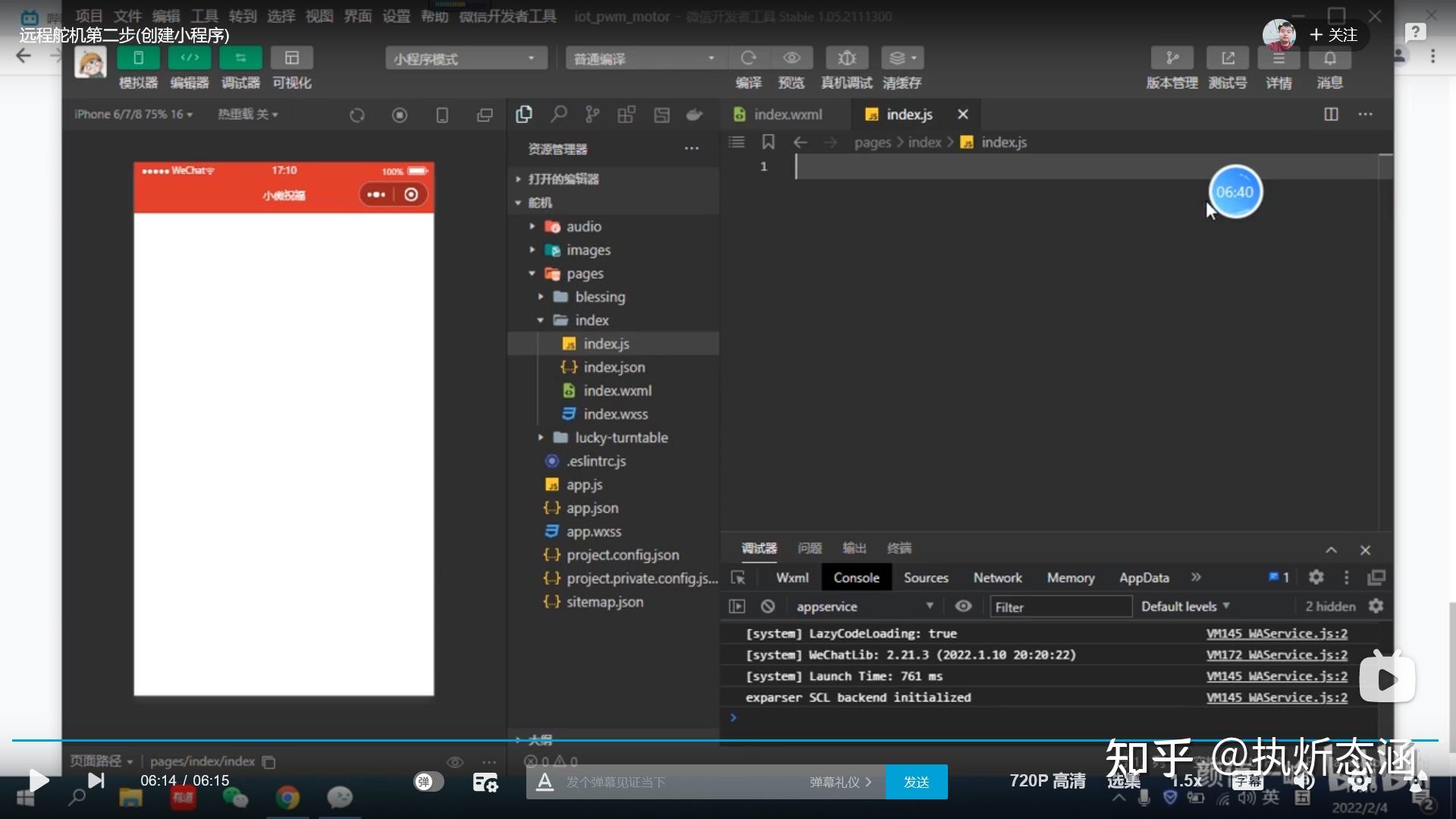This screenshot has width=1456, height=819.
Task: Click the console Filter input field
Action: point(1059,607)
